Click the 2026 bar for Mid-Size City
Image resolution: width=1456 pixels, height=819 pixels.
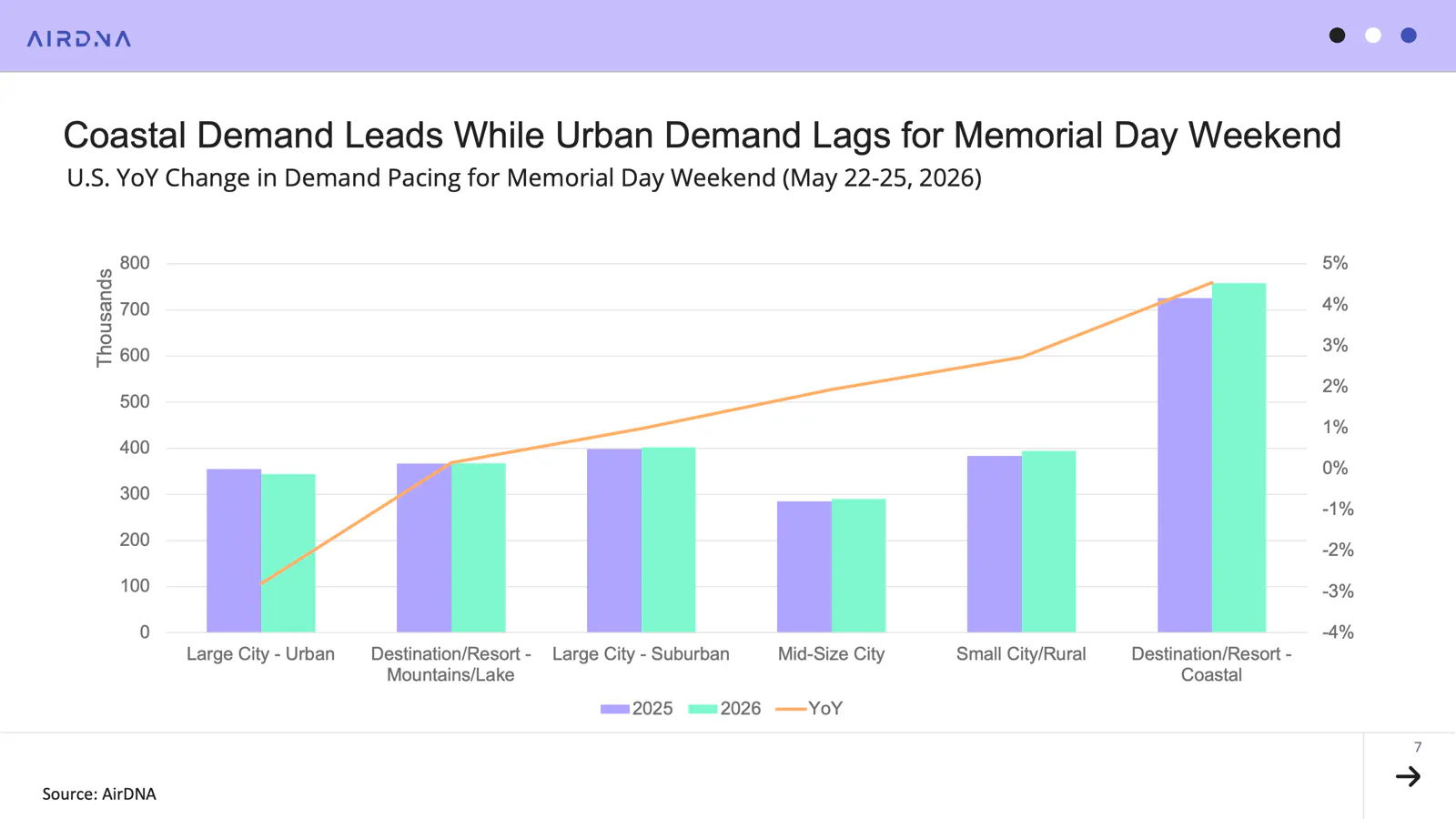pyautogui.click(x=858, y=565)
